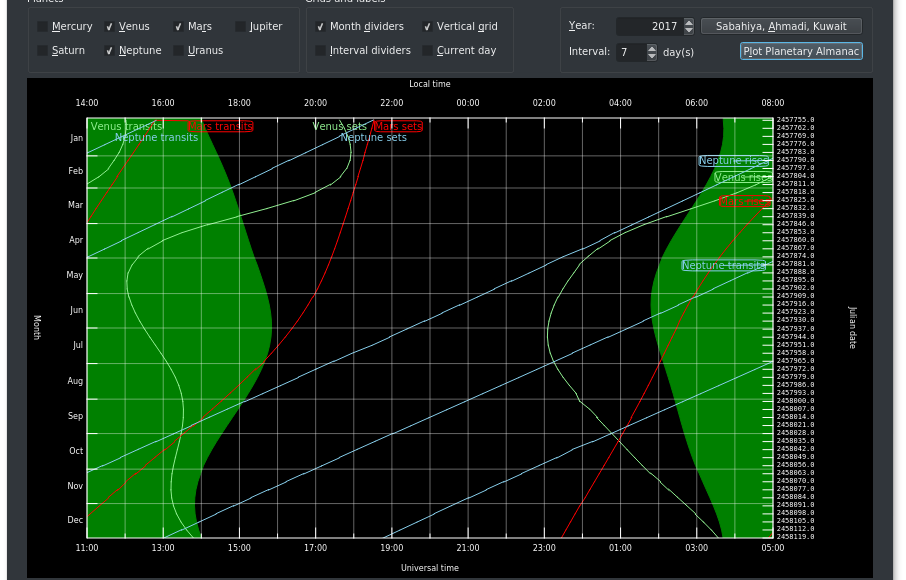Toggle the Mars checkbox off
The height and width of the screenshot is (580, 906).
click(x=179, y=27)
